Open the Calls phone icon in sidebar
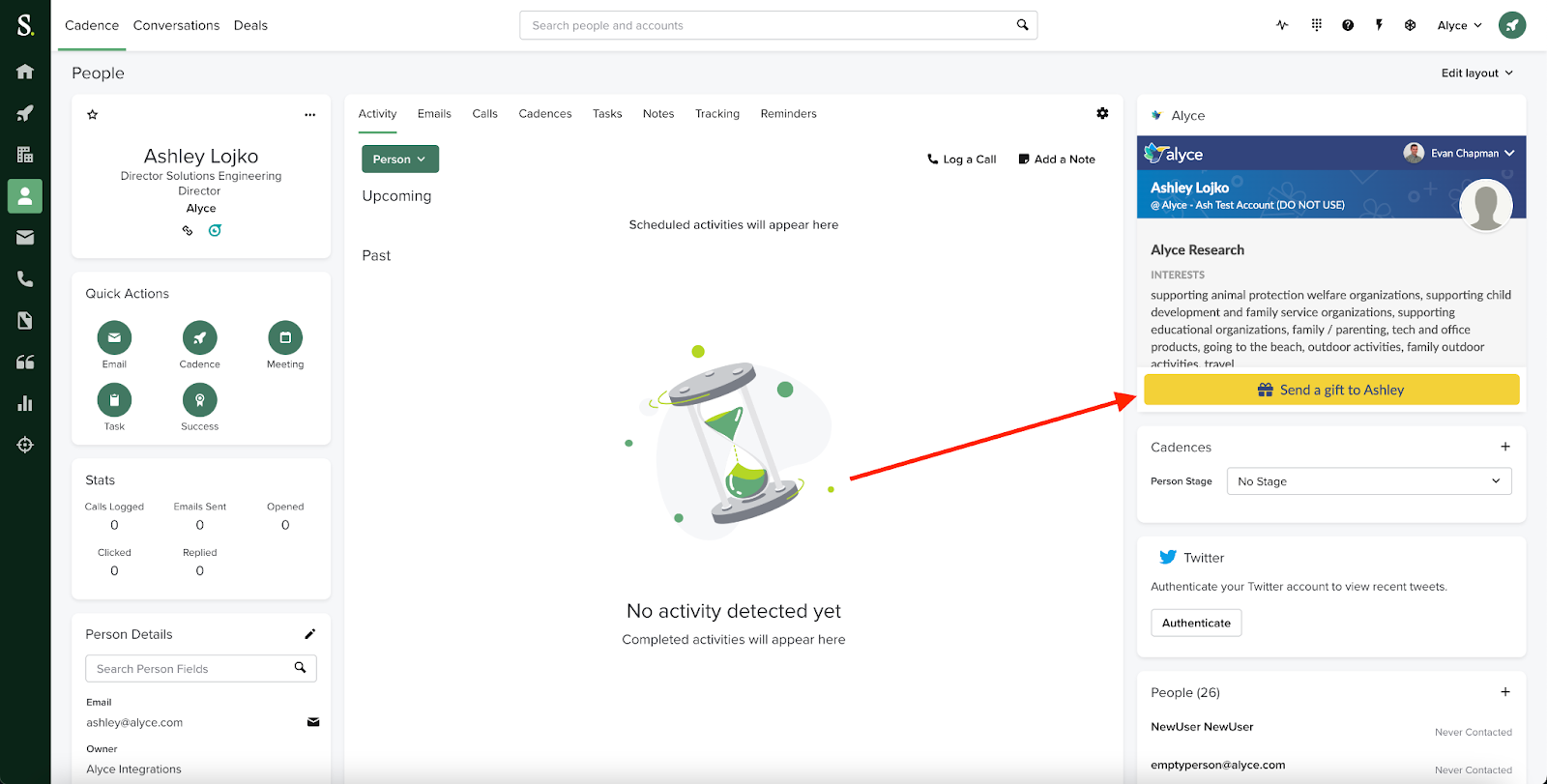The height and width of the screenshot is (784, 1547). click(25, 279)
